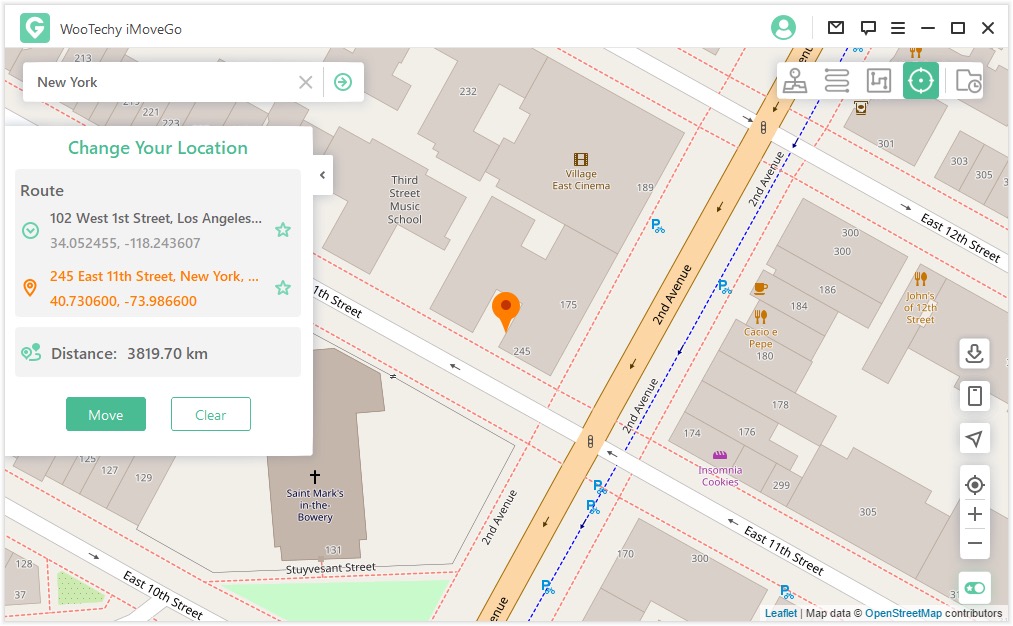Open the mail envelope icon
1013x626 pixels.
click(x=836, y=27)
